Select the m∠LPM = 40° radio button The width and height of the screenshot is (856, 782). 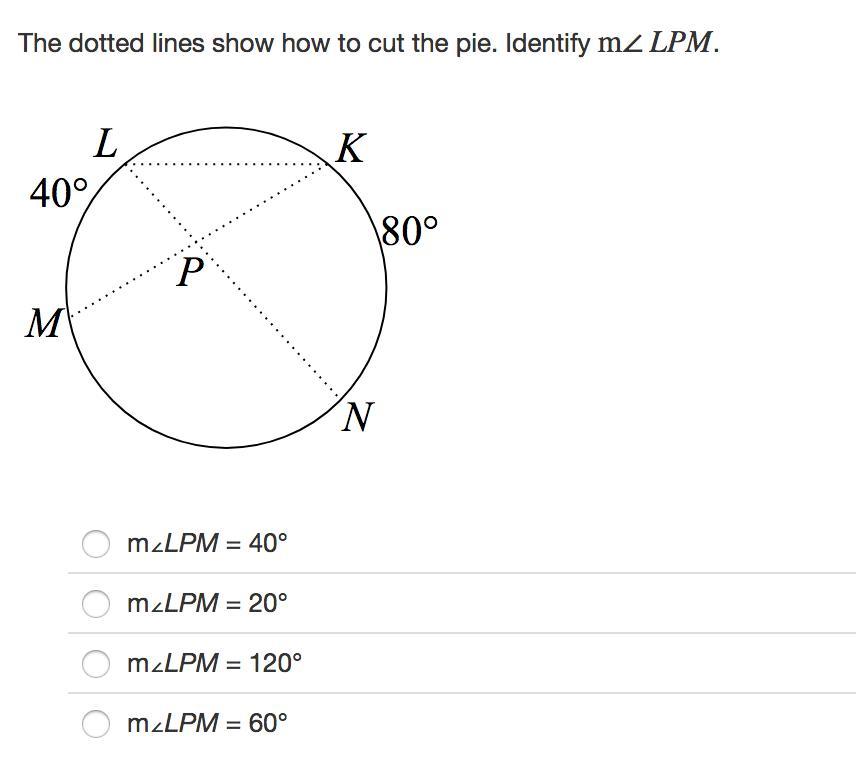click(96, 543)
